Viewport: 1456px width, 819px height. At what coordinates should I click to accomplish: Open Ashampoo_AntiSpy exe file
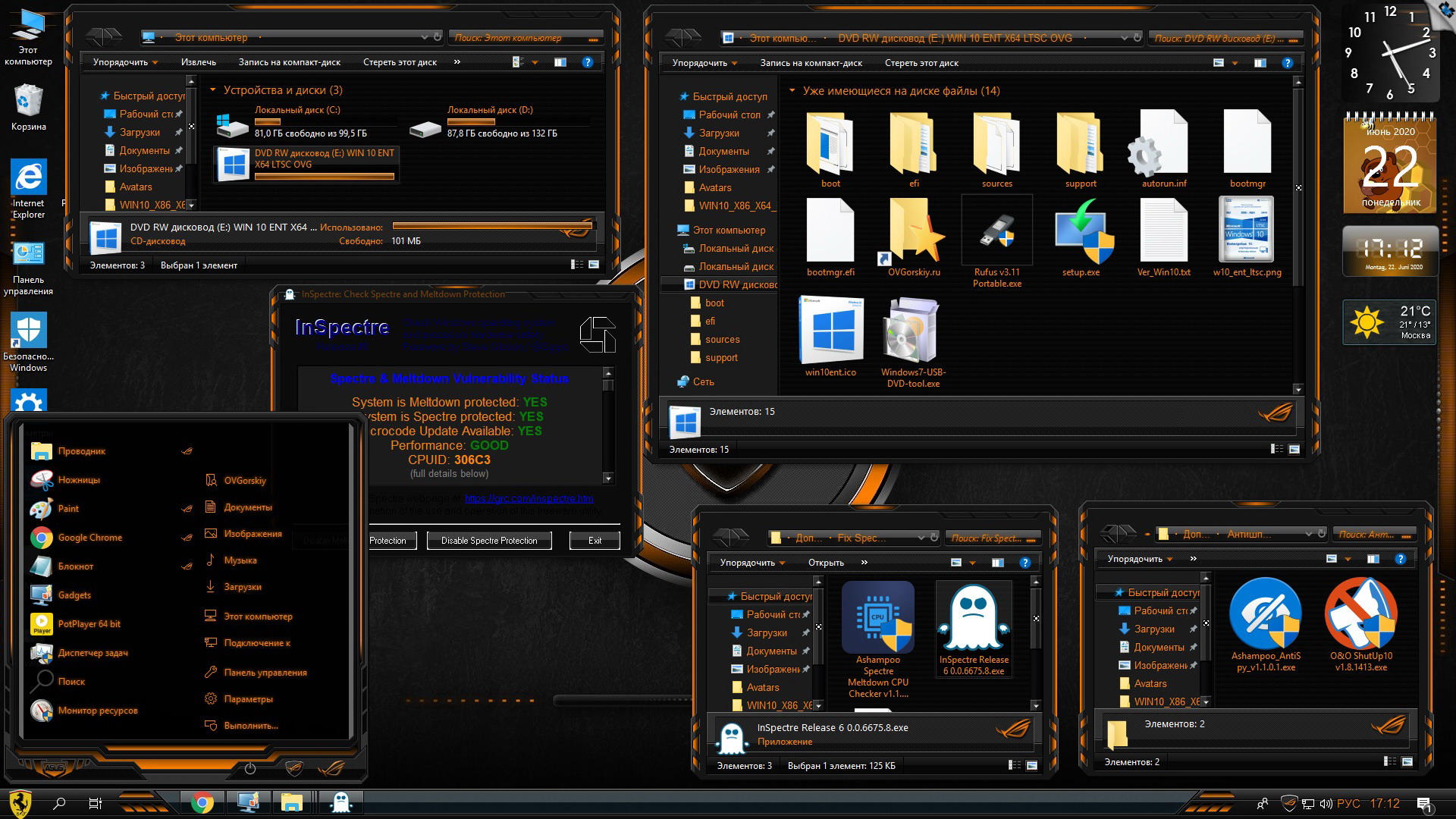1266,624
